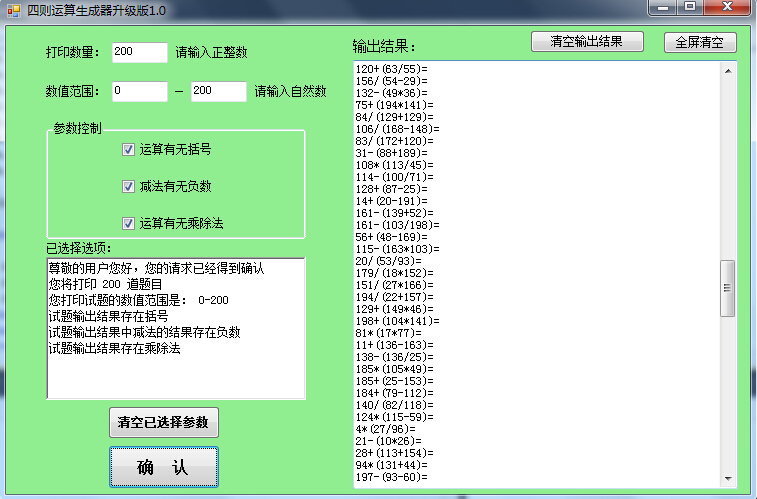This screenshot has height=499, width=757.
Task: Select the output line 140/(82/118)=
Action: coord(394,405)
